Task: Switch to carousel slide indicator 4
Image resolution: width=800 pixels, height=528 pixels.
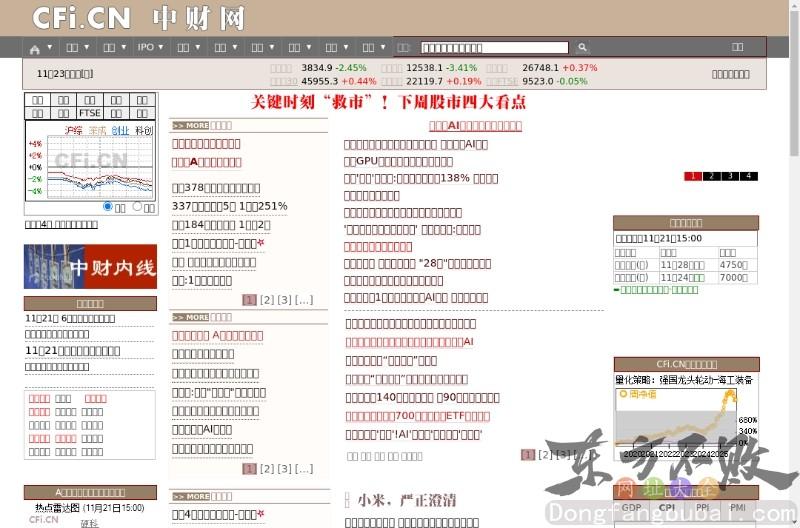Action: pos(748,176)
